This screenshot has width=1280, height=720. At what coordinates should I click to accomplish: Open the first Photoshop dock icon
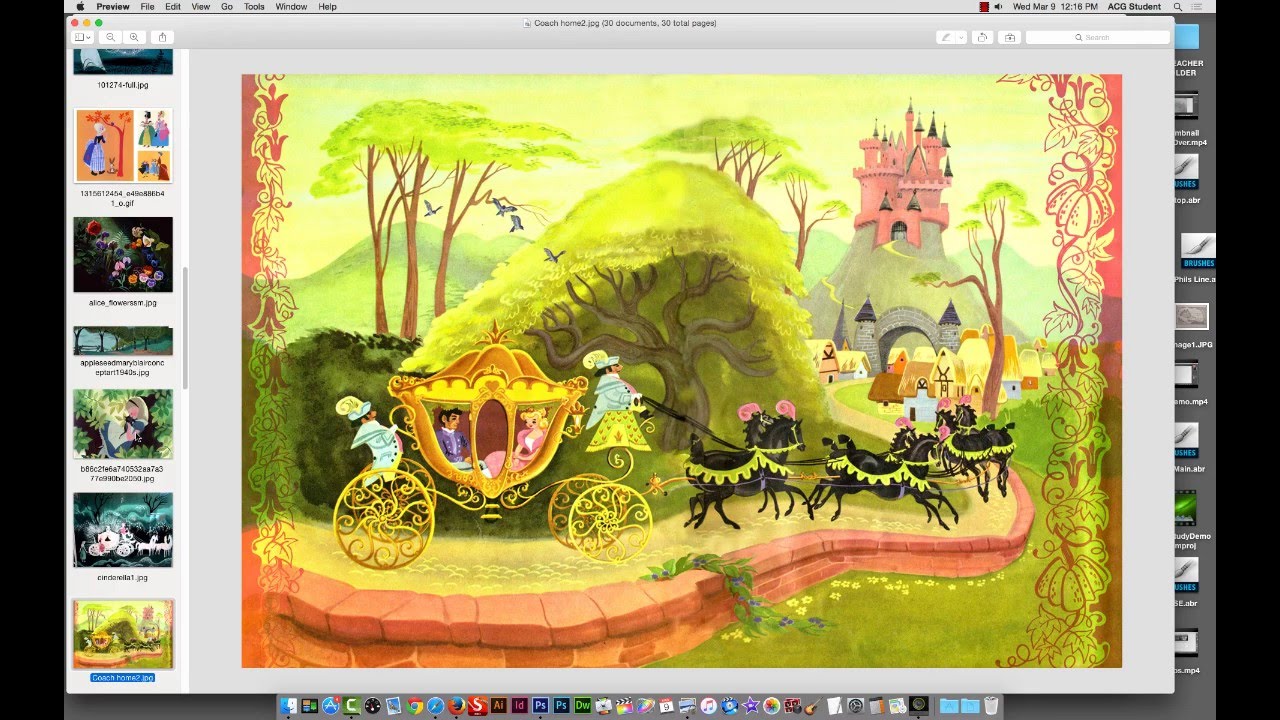pos(540,706)
